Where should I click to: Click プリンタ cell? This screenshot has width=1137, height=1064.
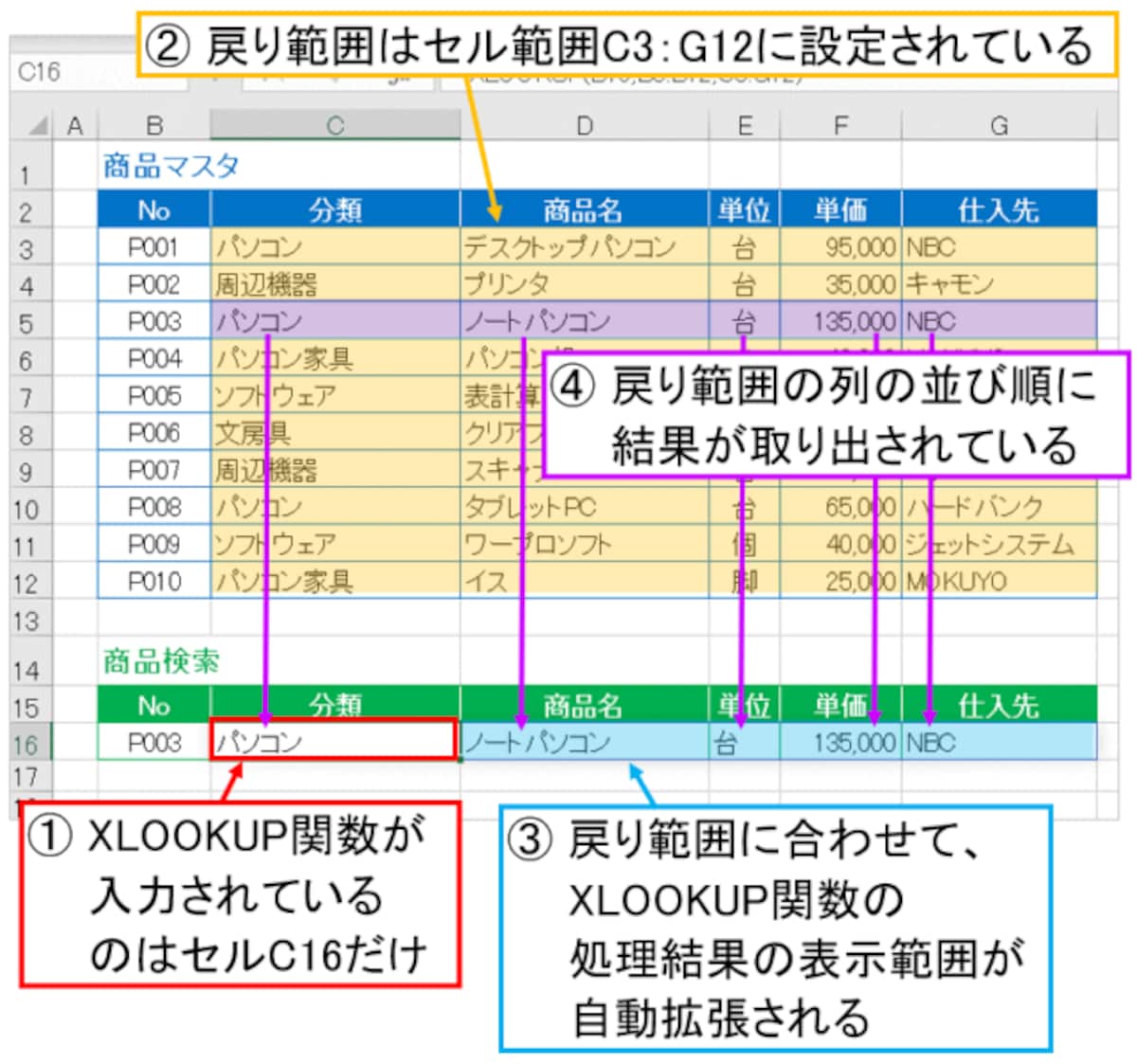pyautogui.click(x=585, y=284)
